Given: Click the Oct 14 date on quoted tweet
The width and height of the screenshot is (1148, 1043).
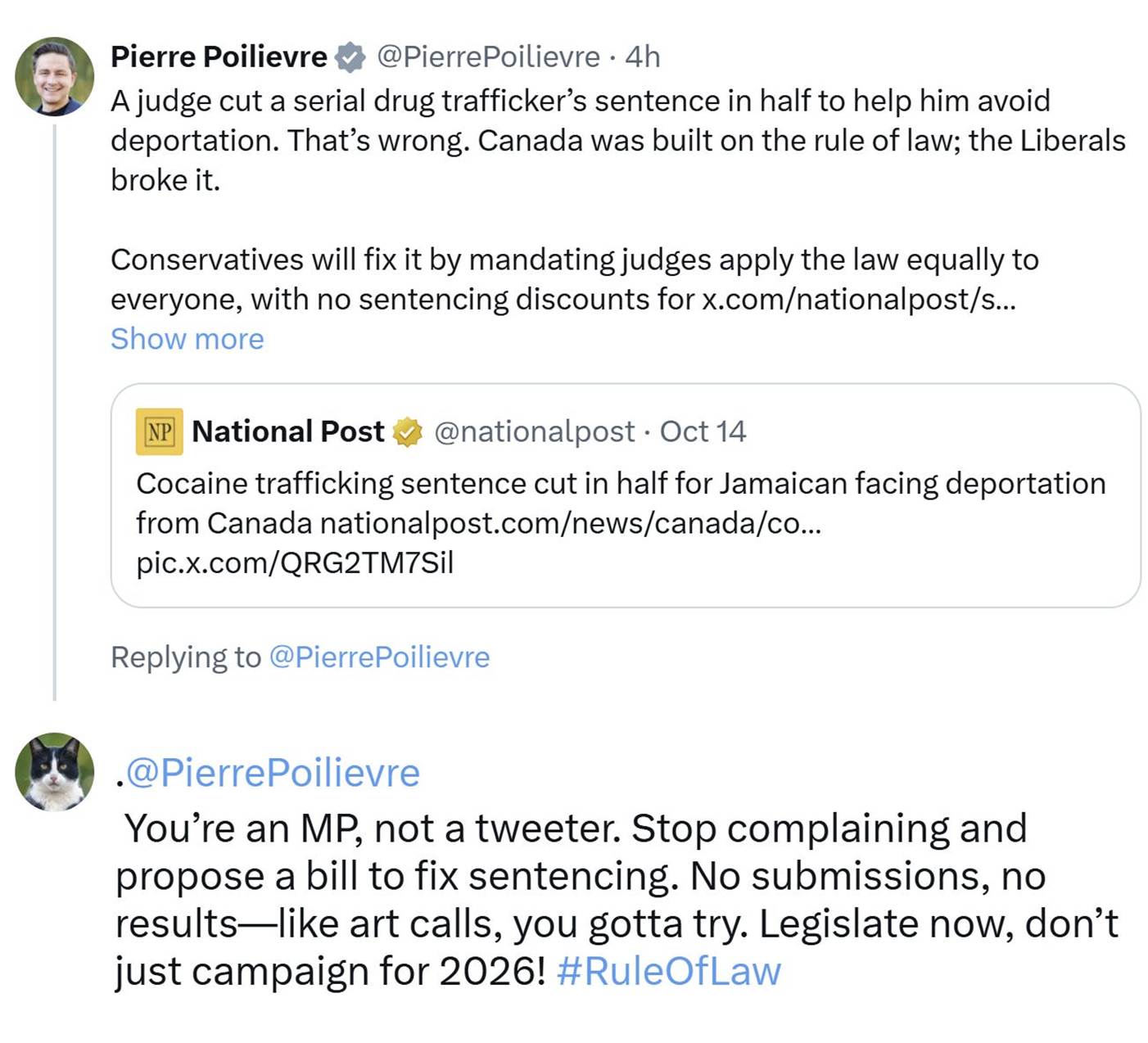Looking at the screenshot, I should [703, 431].
